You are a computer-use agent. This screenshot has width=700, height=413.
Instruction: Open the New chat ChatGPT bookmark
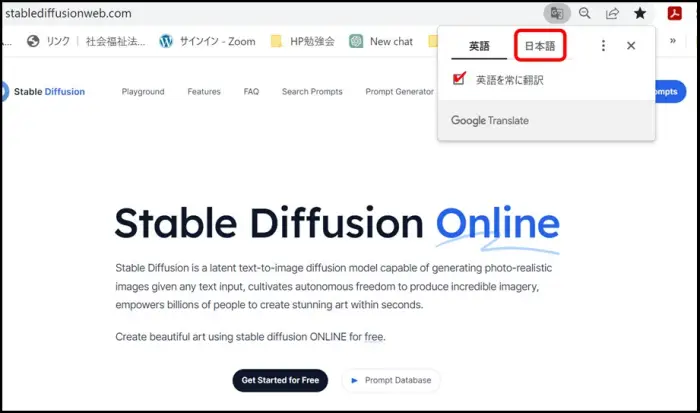[x=381, y=41]
